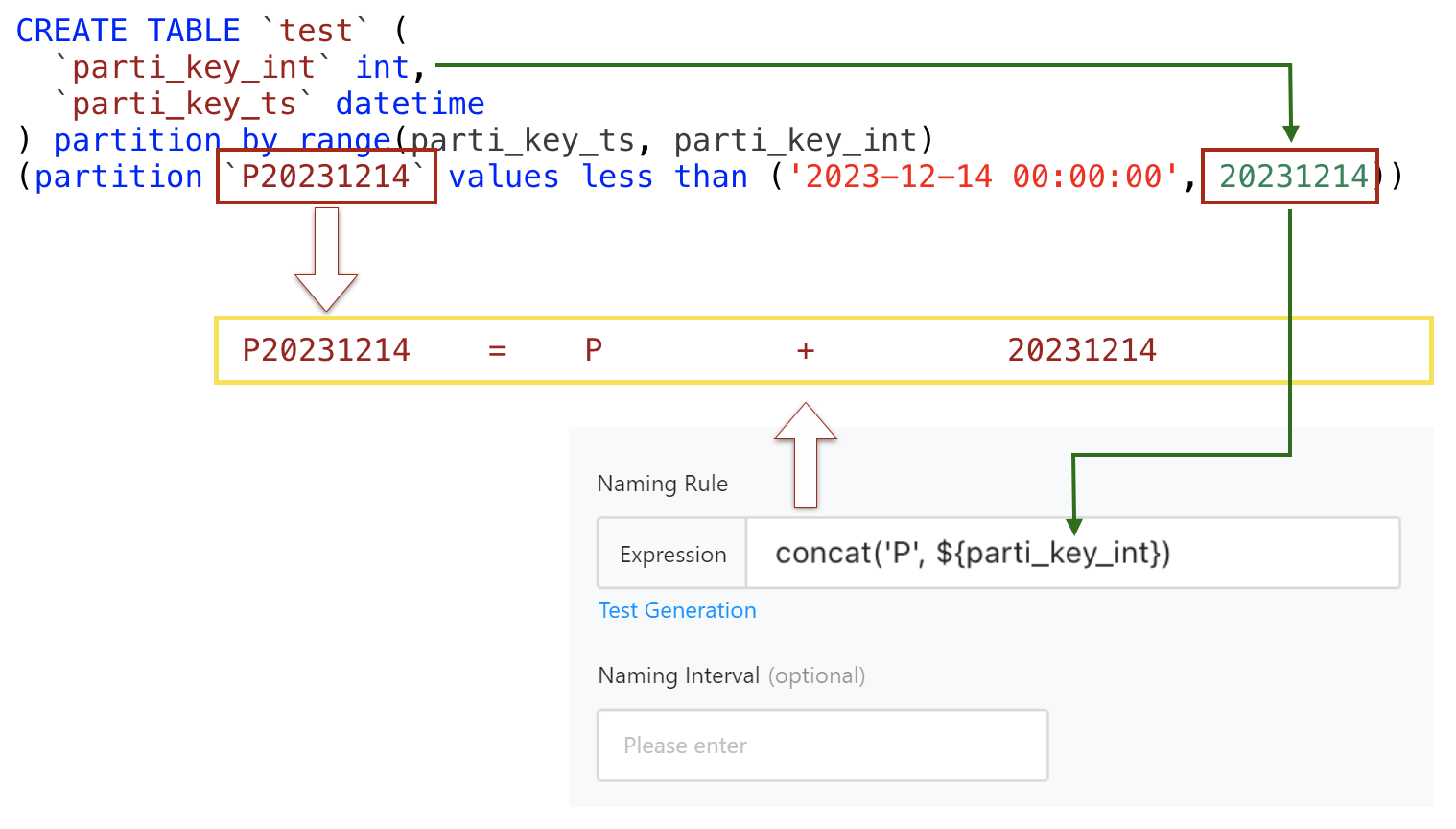Select the green 20231214 value in SQL
This screenshot has height=829, width=1456.
[1292, 177]
